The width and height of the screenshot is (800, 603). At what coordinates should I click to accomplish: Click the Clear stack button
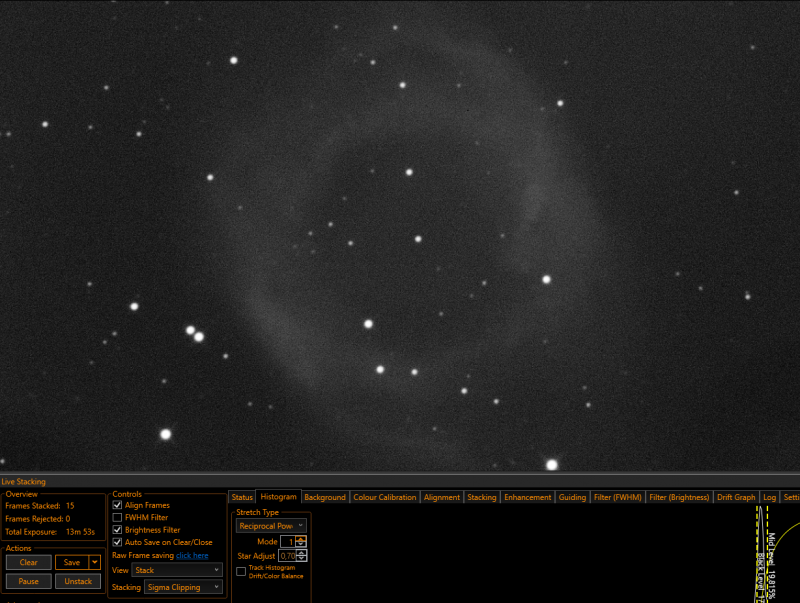(29, 562)
